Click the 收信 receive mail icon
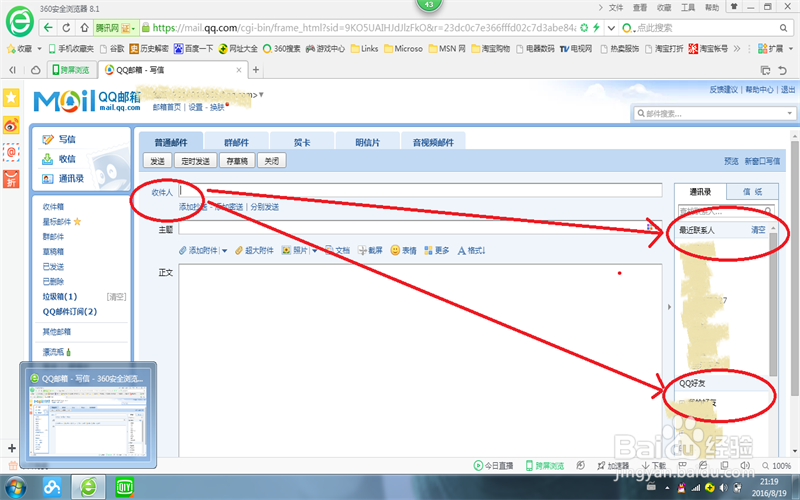 (47, 159)
